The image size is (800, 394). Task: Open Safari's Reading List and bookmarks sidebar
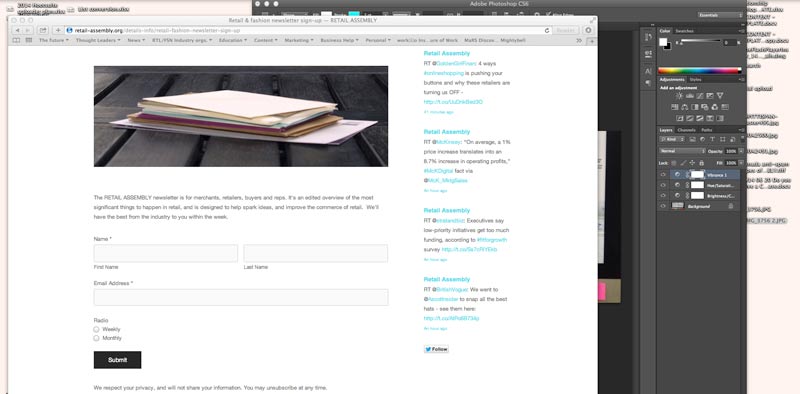click(16, 40)
